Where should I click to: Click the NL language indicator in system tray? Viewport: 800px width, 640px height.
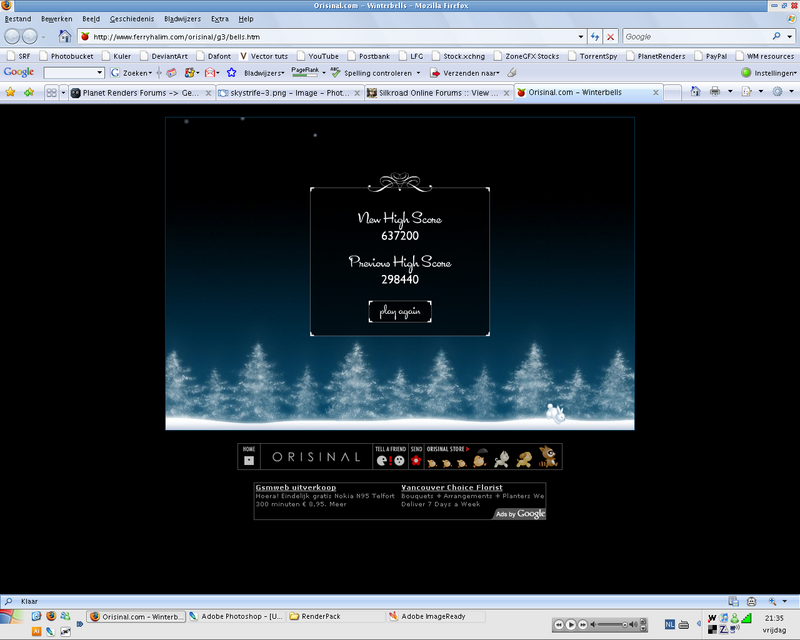click(x=670, y=624)
